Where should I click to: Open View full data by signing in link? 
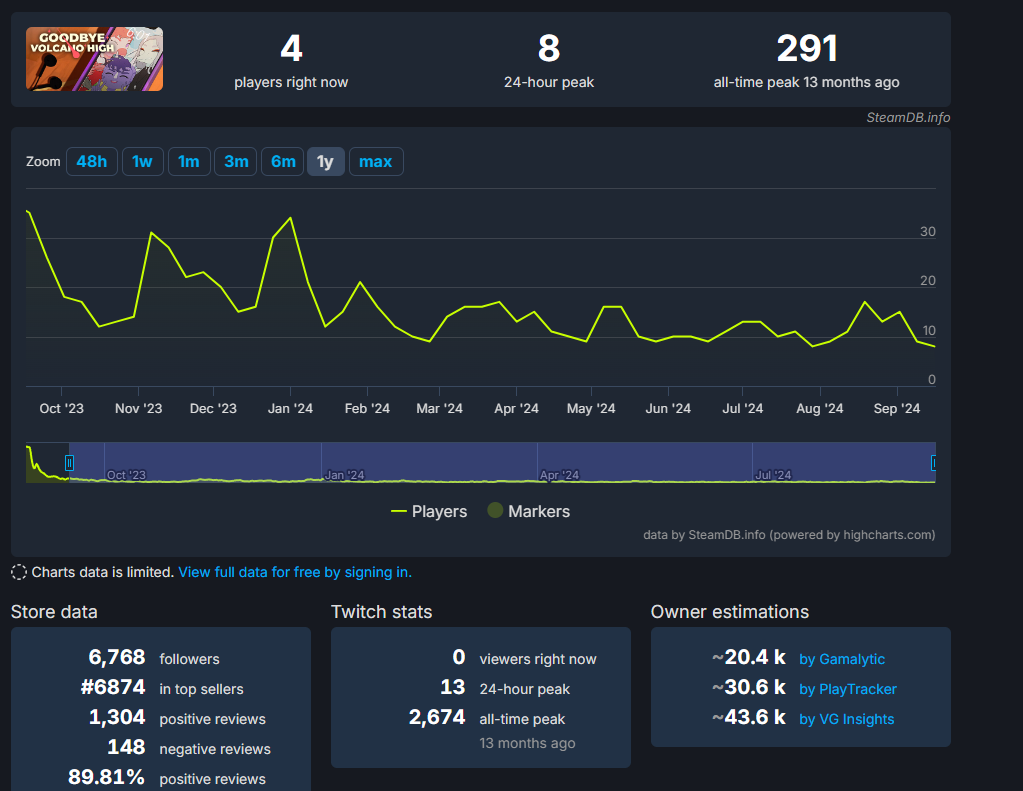(x=295, y=572)
